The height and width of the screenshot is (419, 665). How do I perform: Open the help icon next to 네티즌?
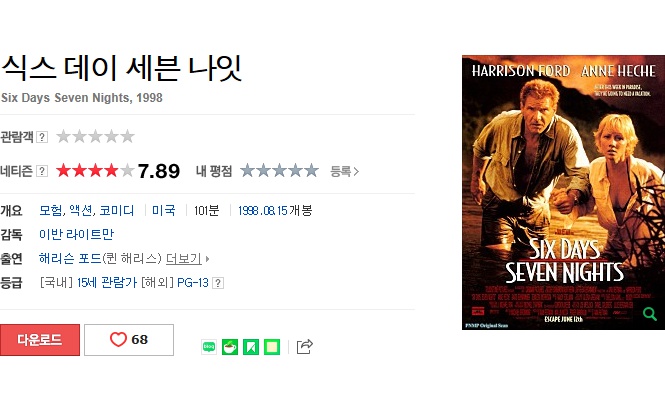click(42, 171)
